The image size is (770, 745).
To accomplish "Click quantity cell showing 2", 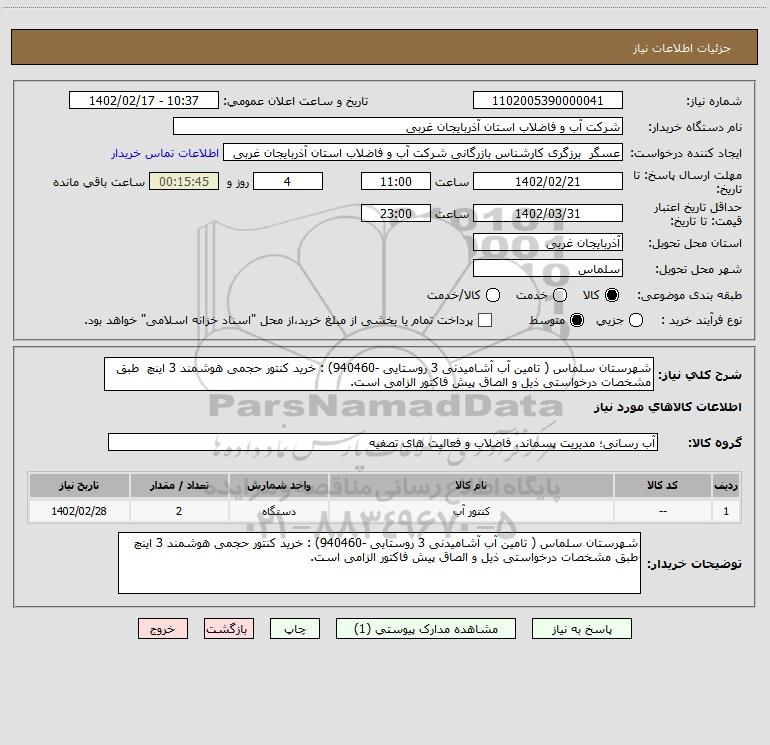I will coord(179,511).
